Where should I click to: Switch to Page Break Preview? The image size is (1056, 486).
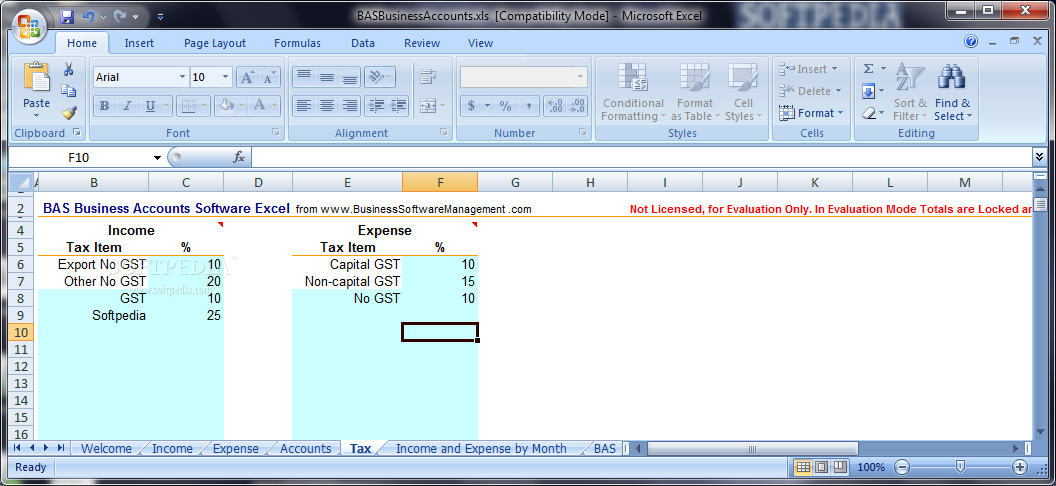[840, 467]
